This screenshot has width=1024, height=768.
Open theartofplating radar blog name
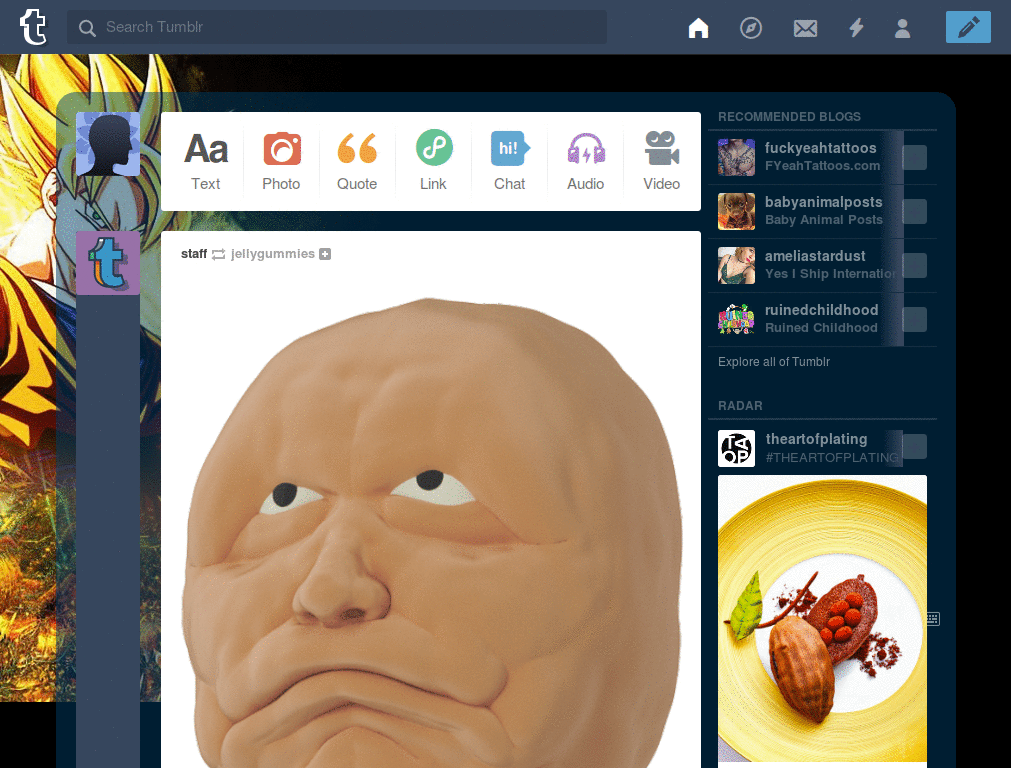(816, 439)
